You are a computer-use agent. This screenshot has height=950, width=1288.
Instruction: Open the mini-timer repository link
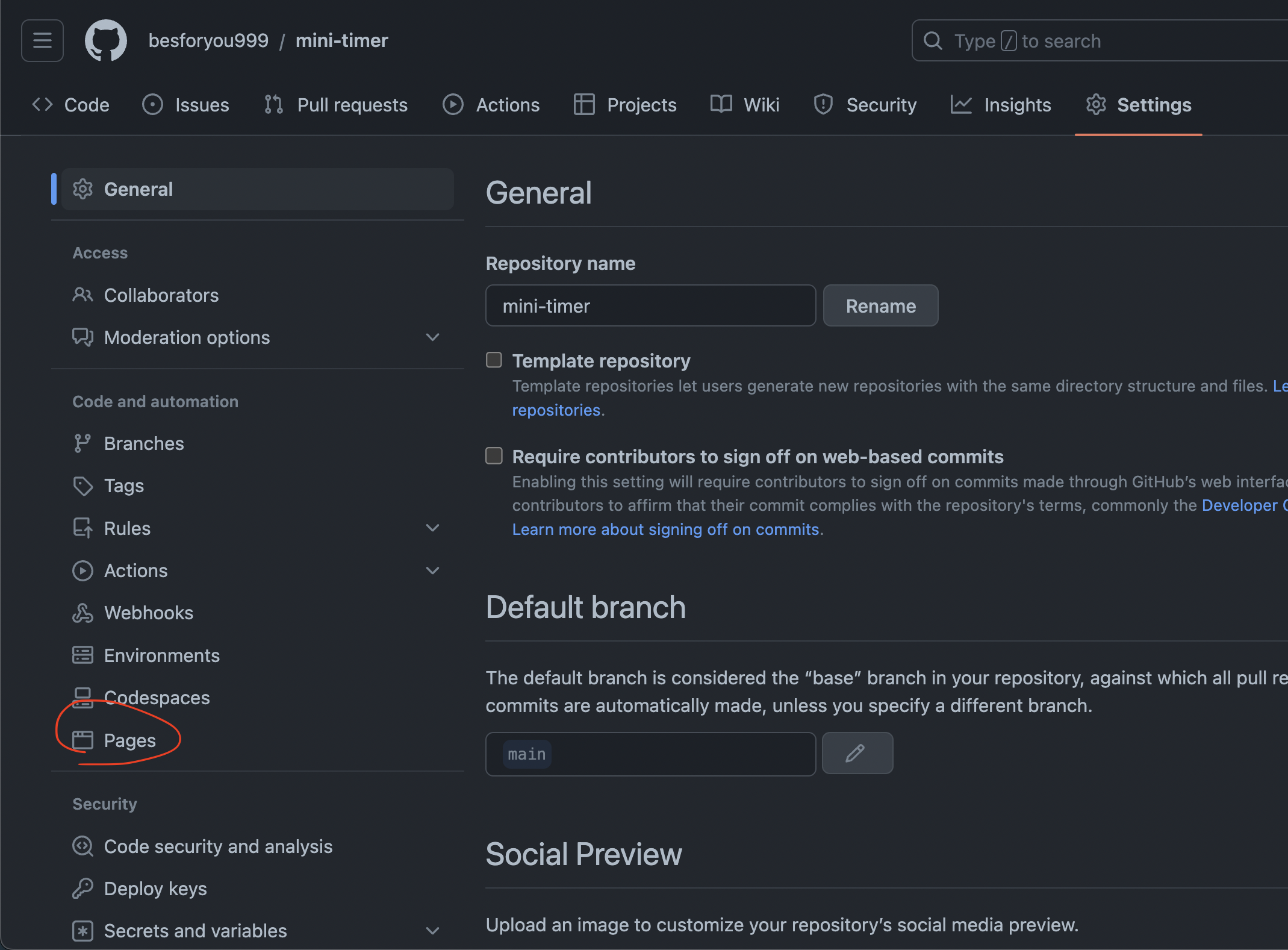tap(341, 40)
